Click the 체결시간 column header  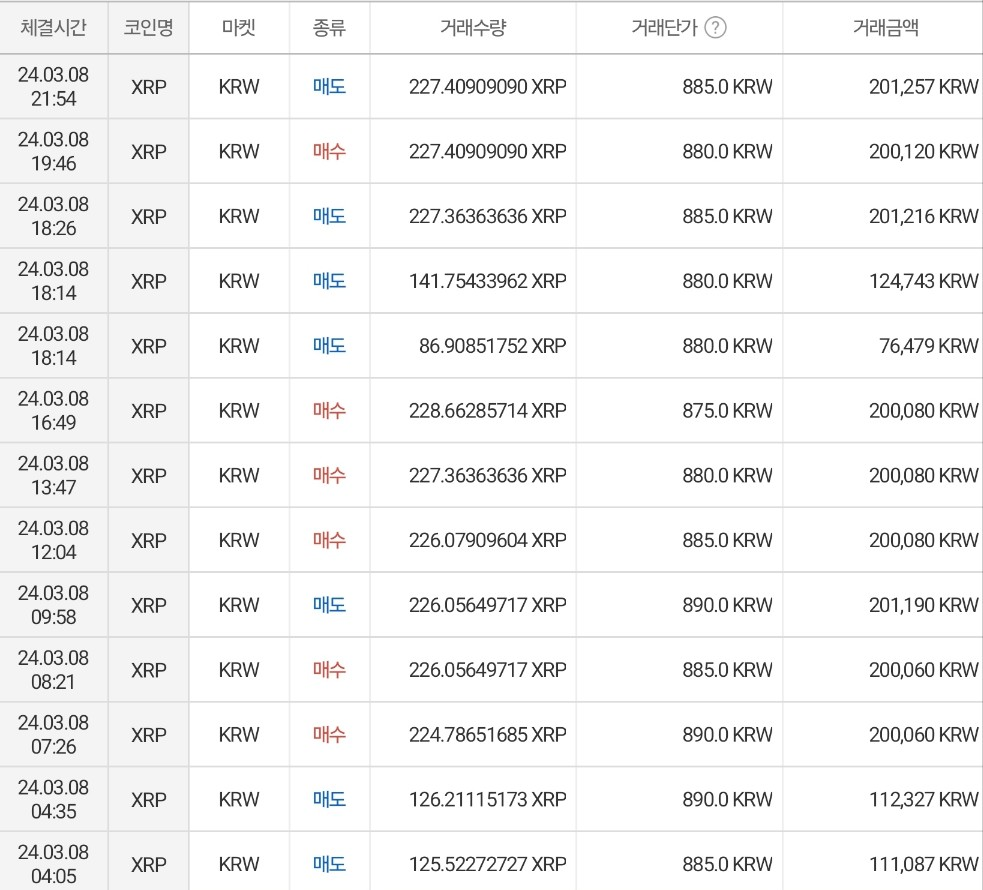click(x=53, y=28)
